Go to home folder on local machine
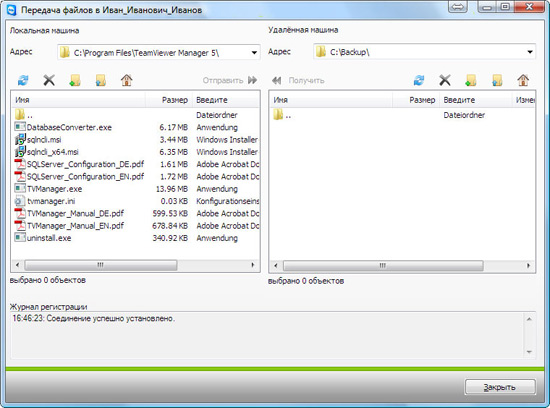550x408 pixels. [127, 80]
